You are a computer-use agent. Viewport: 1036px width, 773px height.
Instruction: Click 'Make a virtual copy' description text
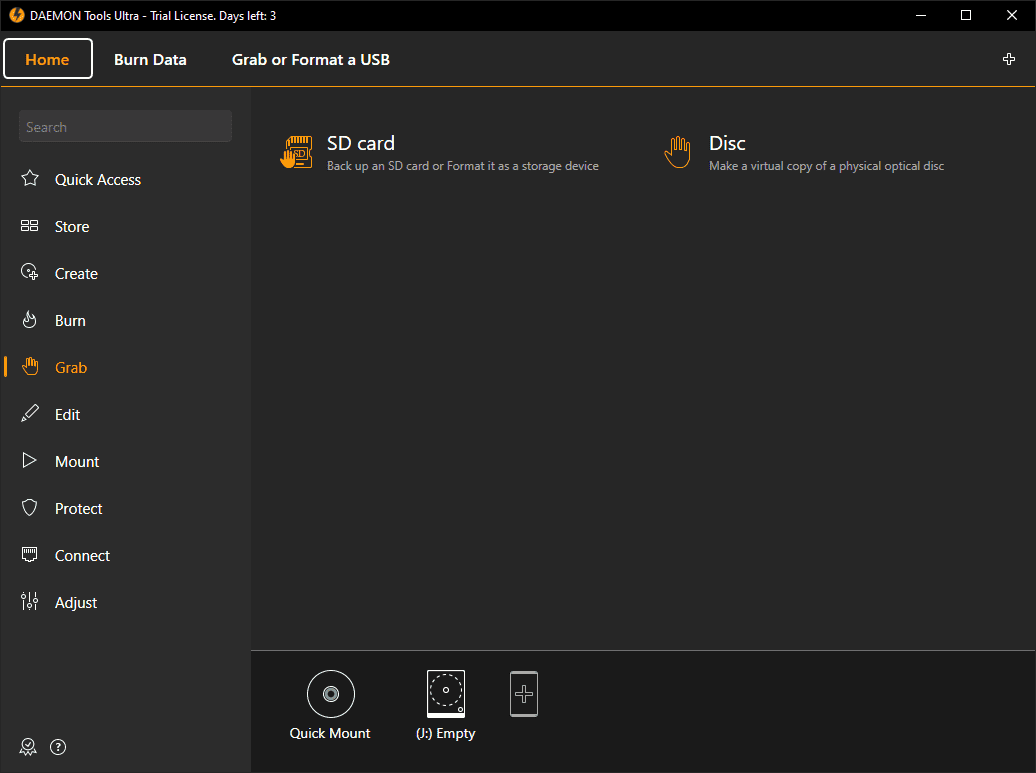pos(827,166)
